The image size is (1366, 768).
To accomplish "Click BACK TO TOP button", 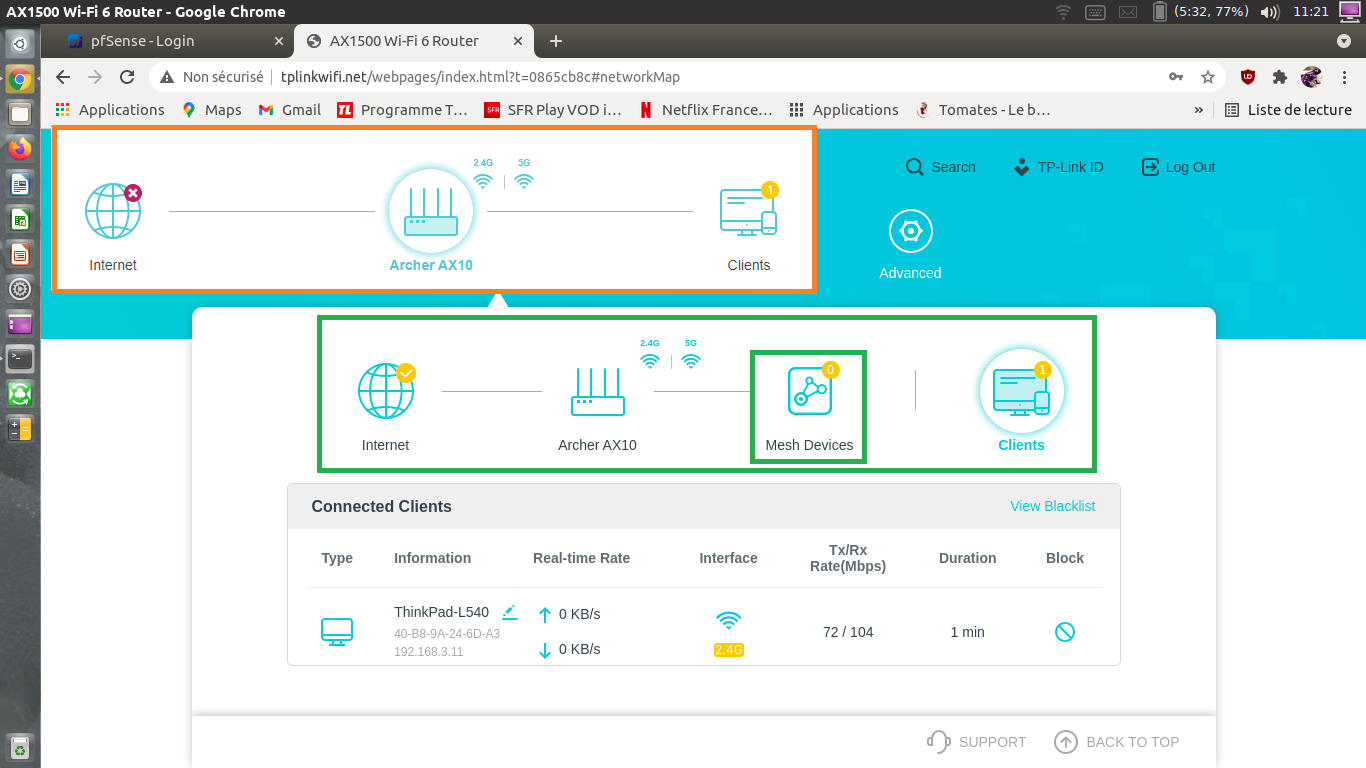I will coord(1117,742).
